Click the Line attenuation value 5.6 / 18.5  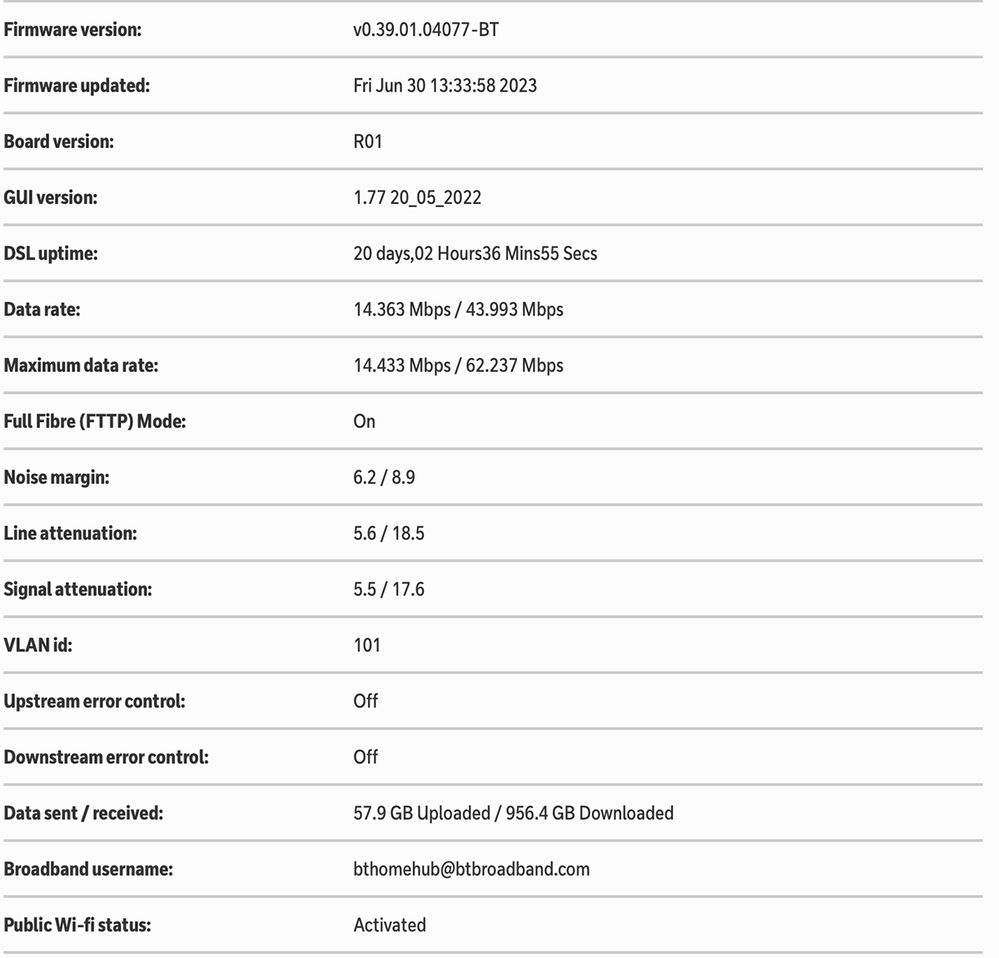(x=389, y=534)
